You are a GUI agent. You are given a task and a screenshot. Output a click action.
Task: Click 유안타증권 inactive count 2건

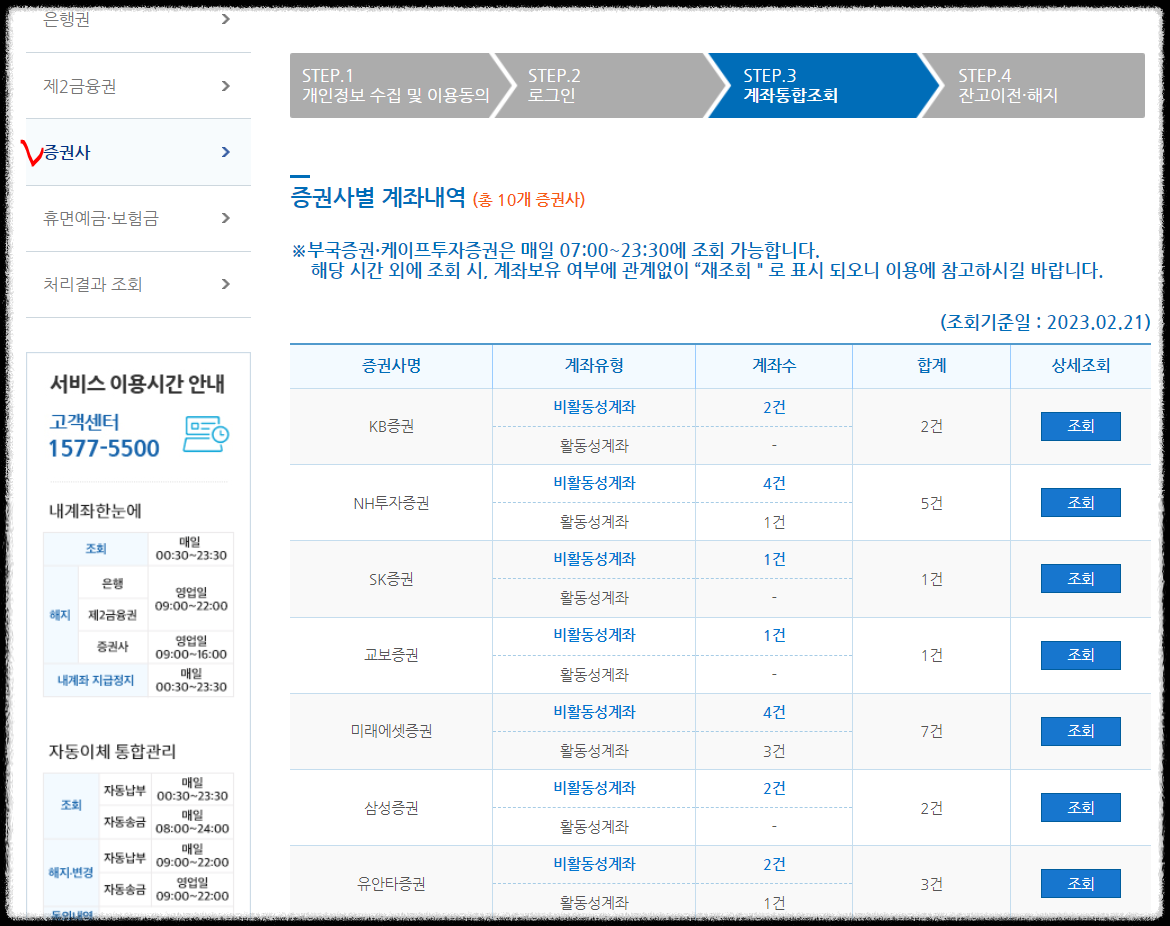[774, 864]
